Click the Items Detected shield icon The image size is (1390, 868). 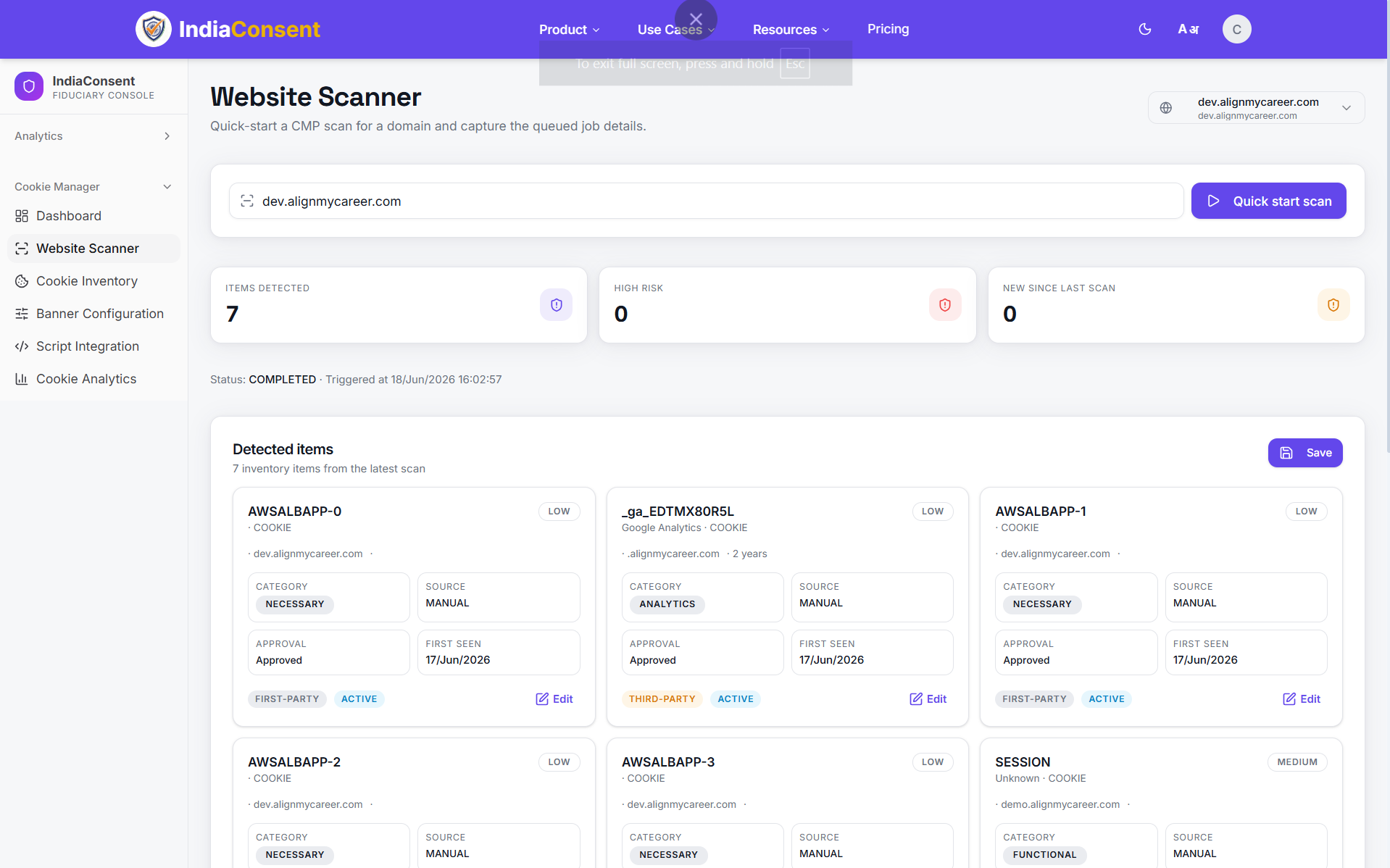(557, 305)
